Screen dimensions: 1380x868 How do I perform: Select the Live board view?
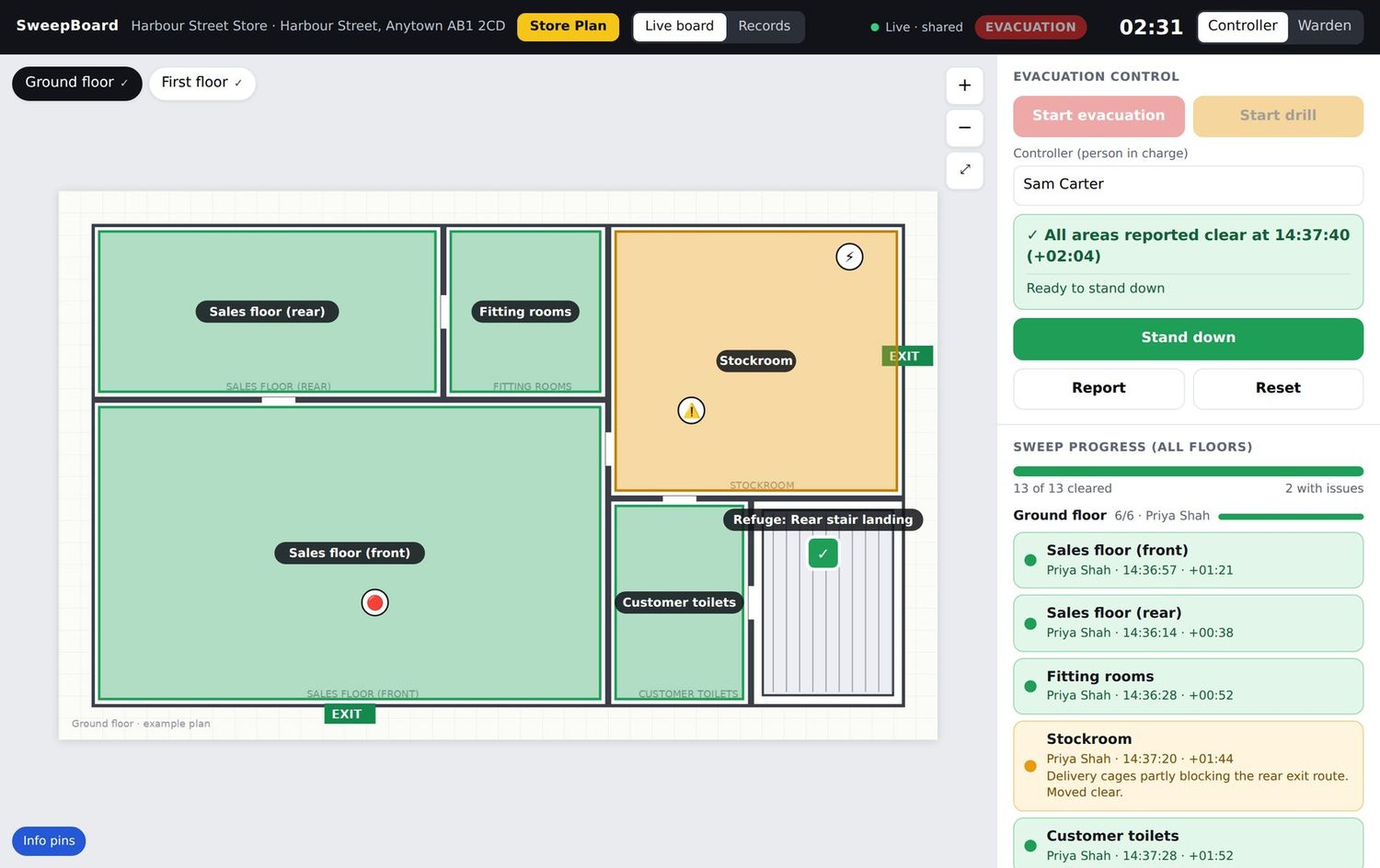point(679,26)
